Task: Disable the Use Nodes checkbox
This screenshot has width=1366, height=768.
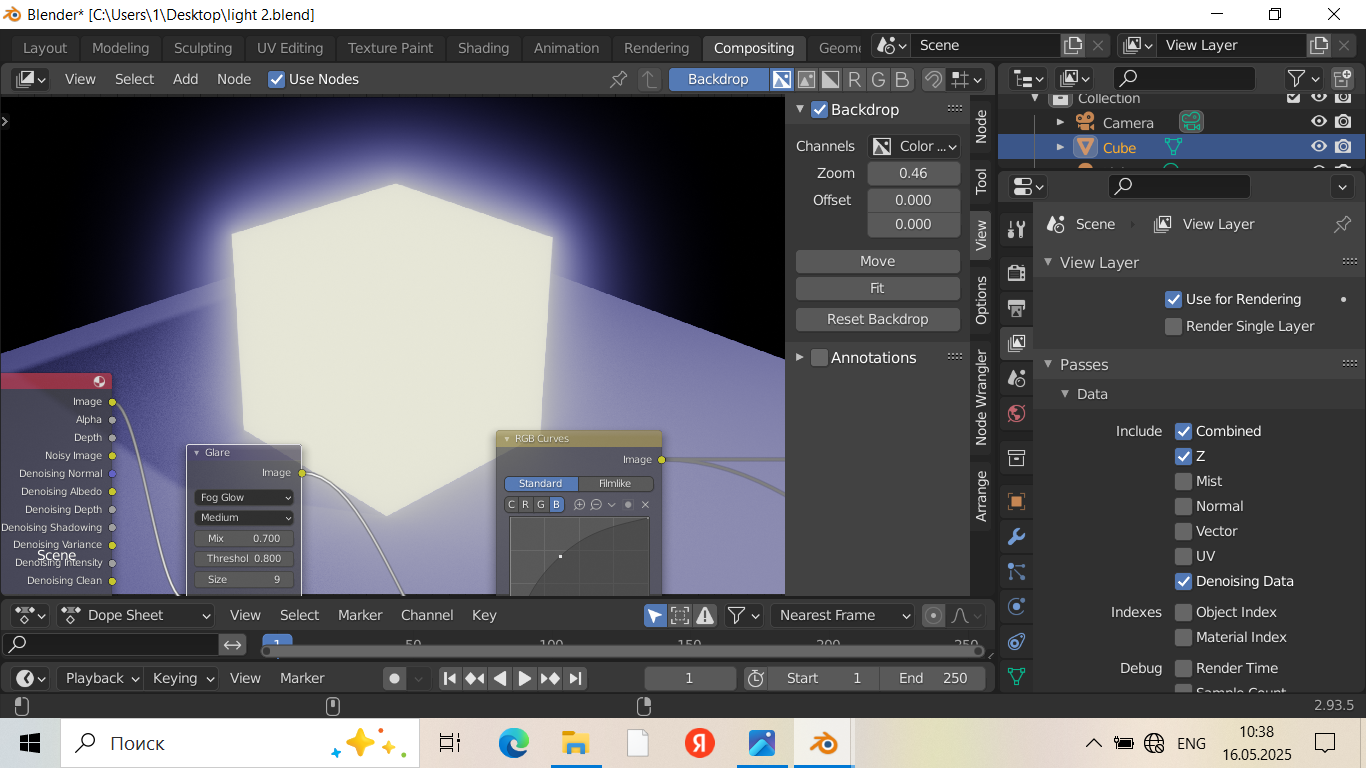Action: point(277,79)
